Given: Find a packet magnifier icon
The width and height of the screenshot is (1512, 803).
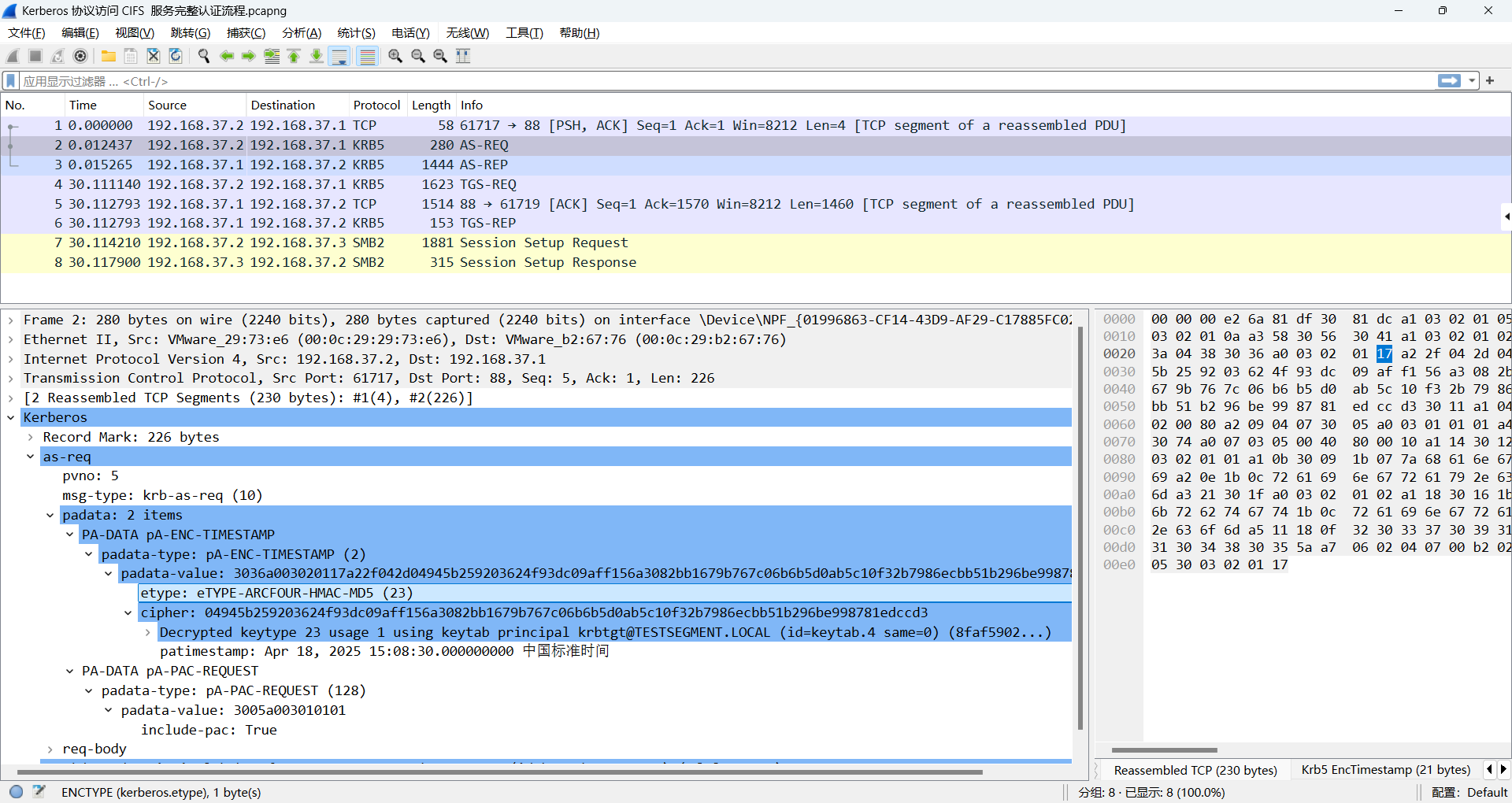Looking at the screenshot, I should tap(204, 56).
